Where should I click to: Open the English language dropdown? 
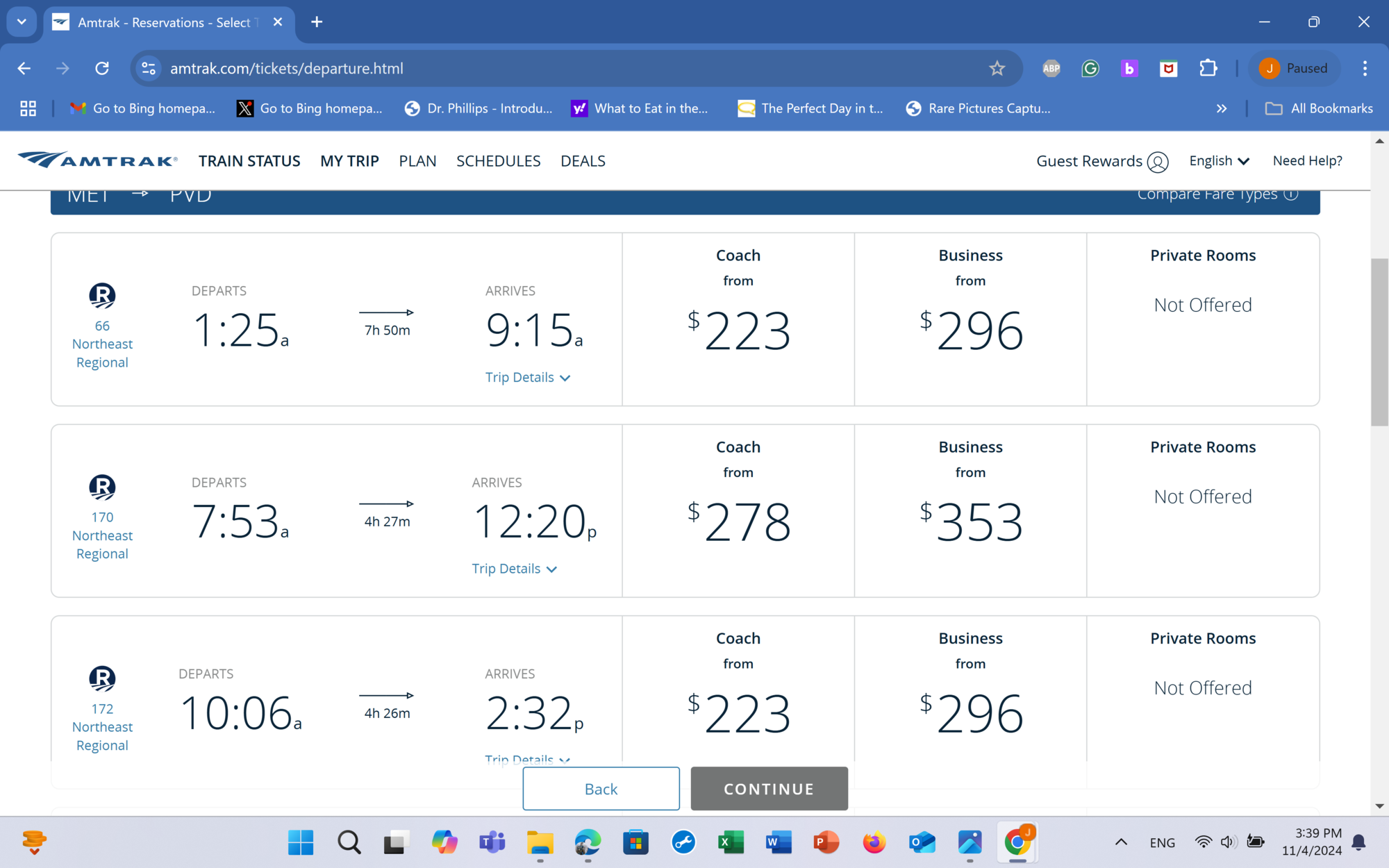coord(1219,161)
